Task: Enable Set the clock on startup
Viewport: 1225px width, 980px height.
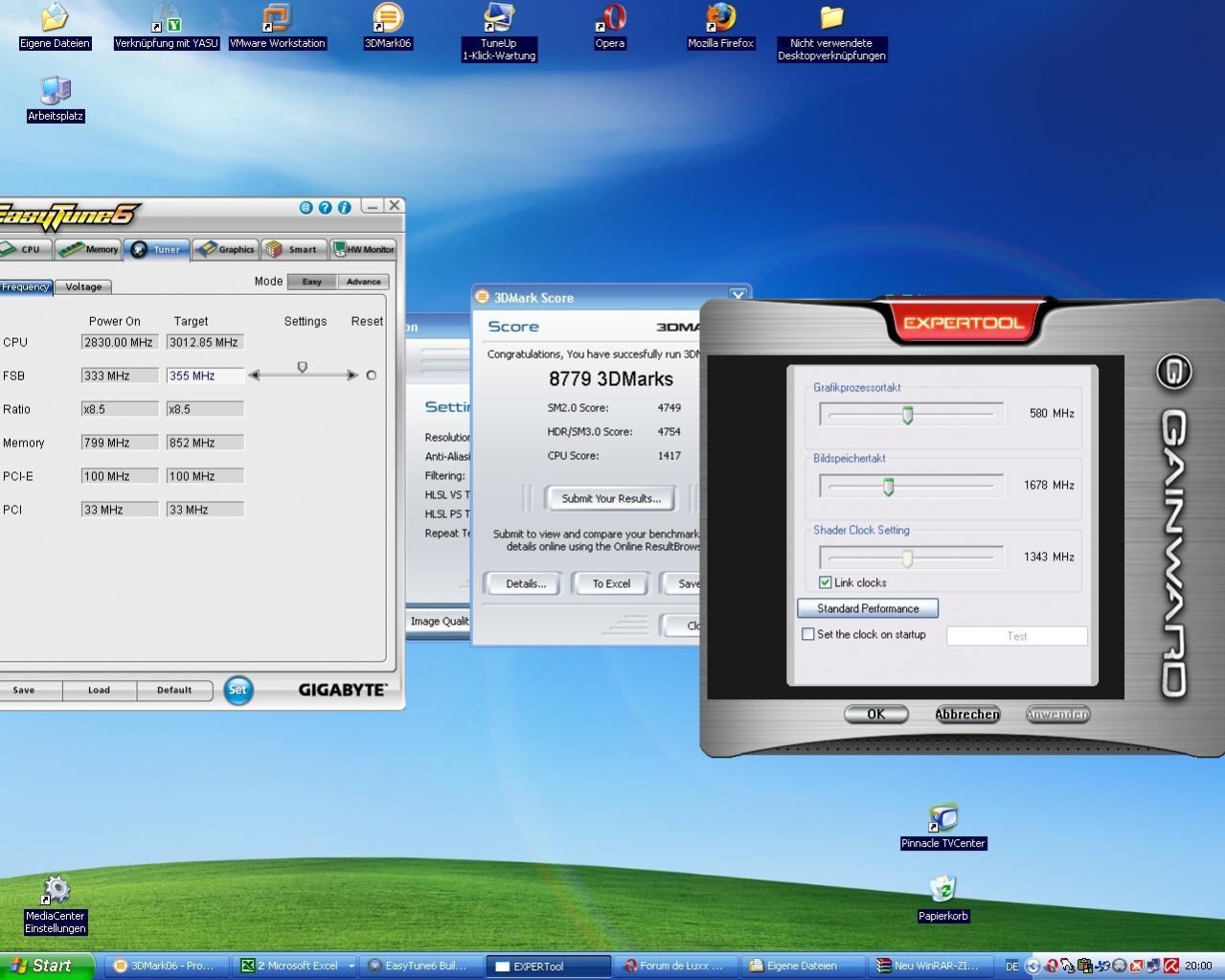Action: (x=808, y=634)
